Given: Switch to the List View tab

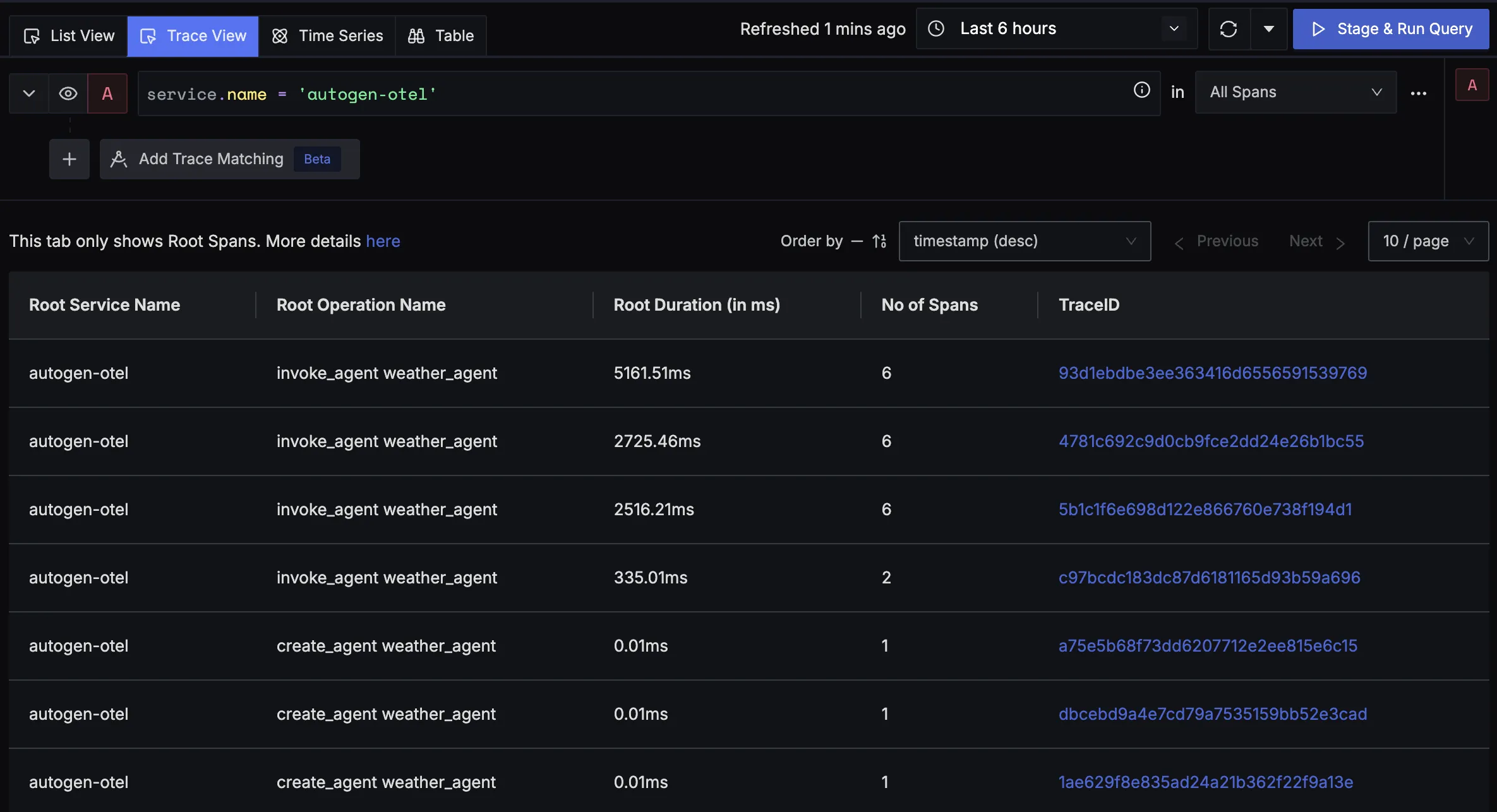Looking at the screenshot, I should [68, 35].
